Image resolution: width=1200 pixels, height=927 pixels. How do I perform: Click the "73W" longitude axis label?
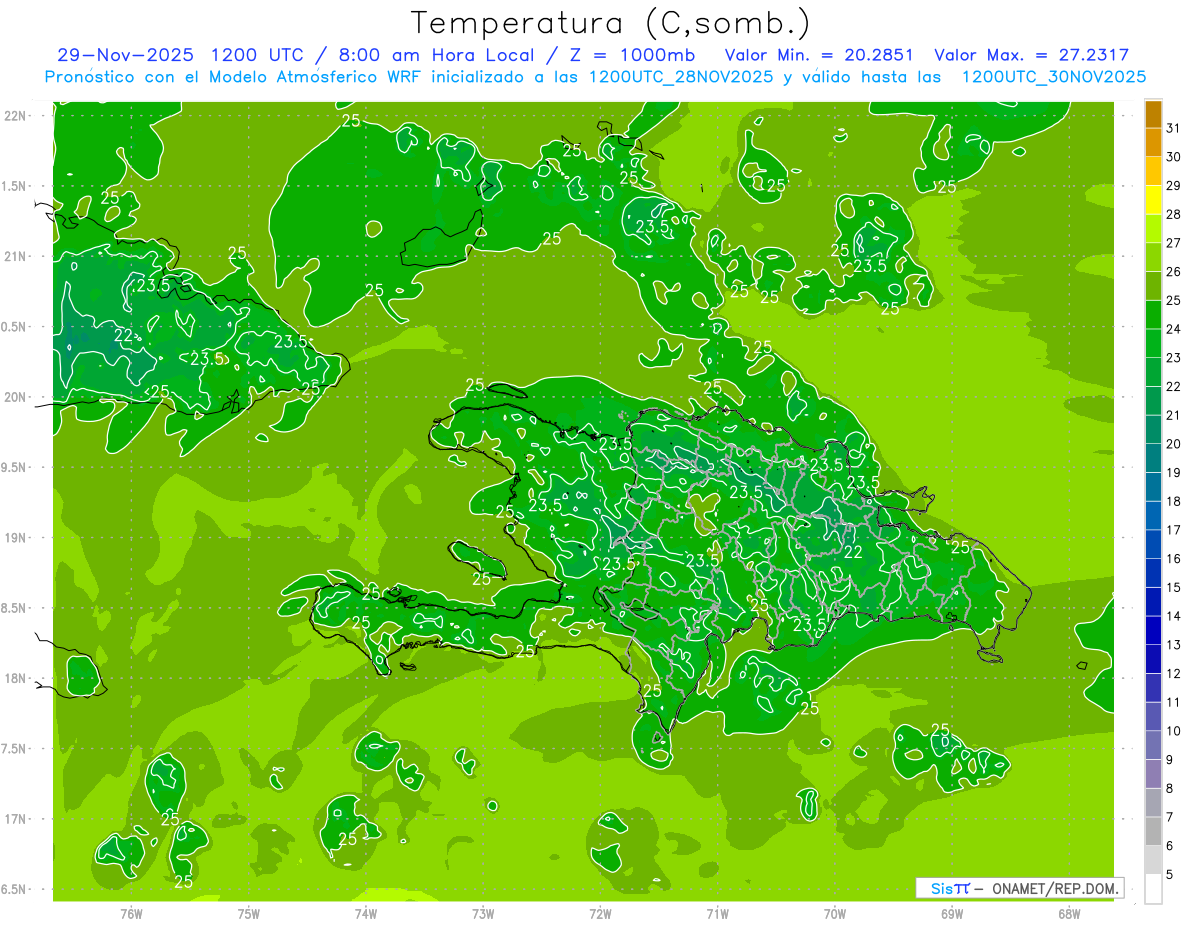(x=483, y=914)
